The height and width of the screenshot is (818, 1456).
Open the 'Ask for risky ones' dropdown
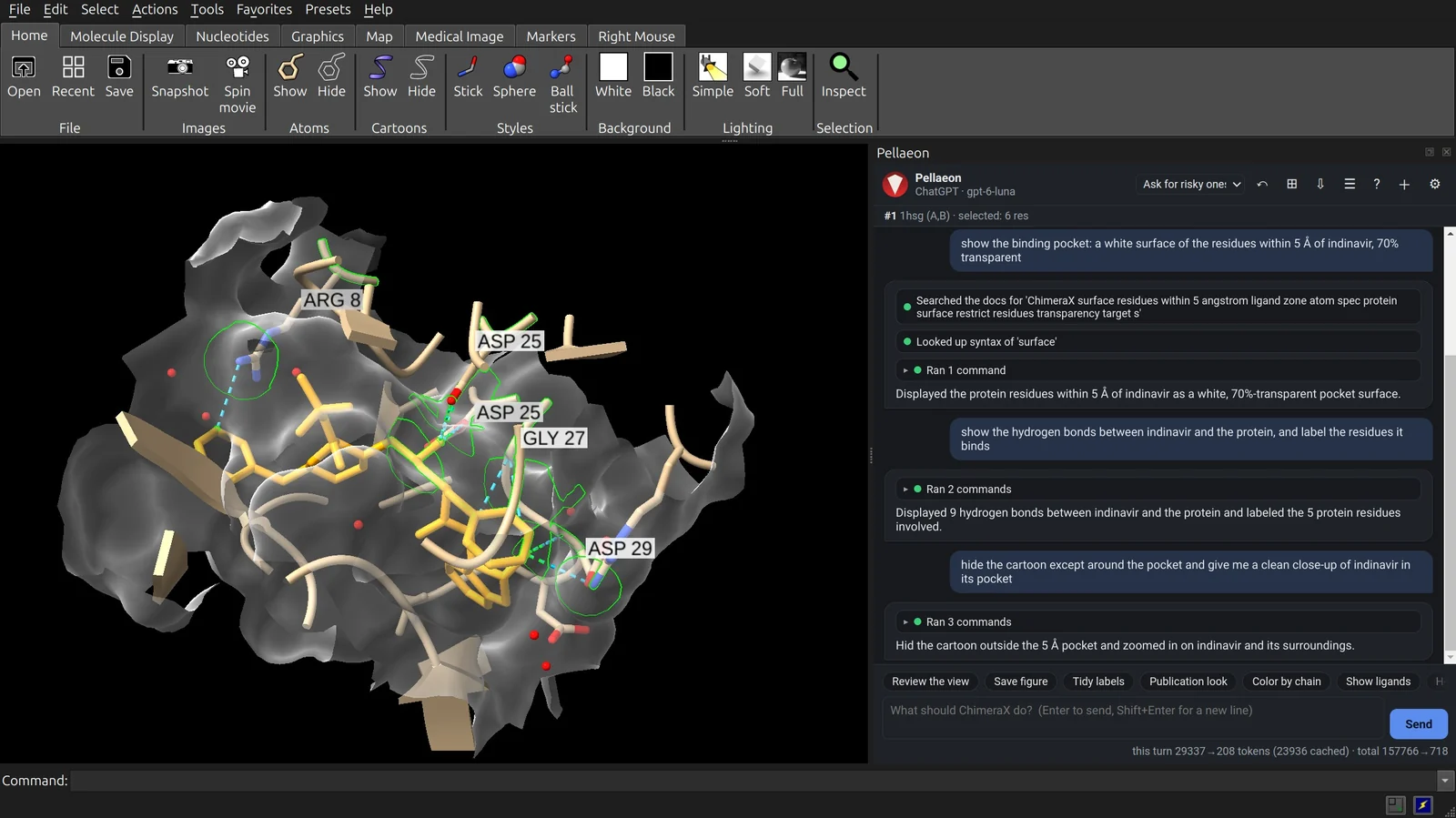(x=1191, y=184)
